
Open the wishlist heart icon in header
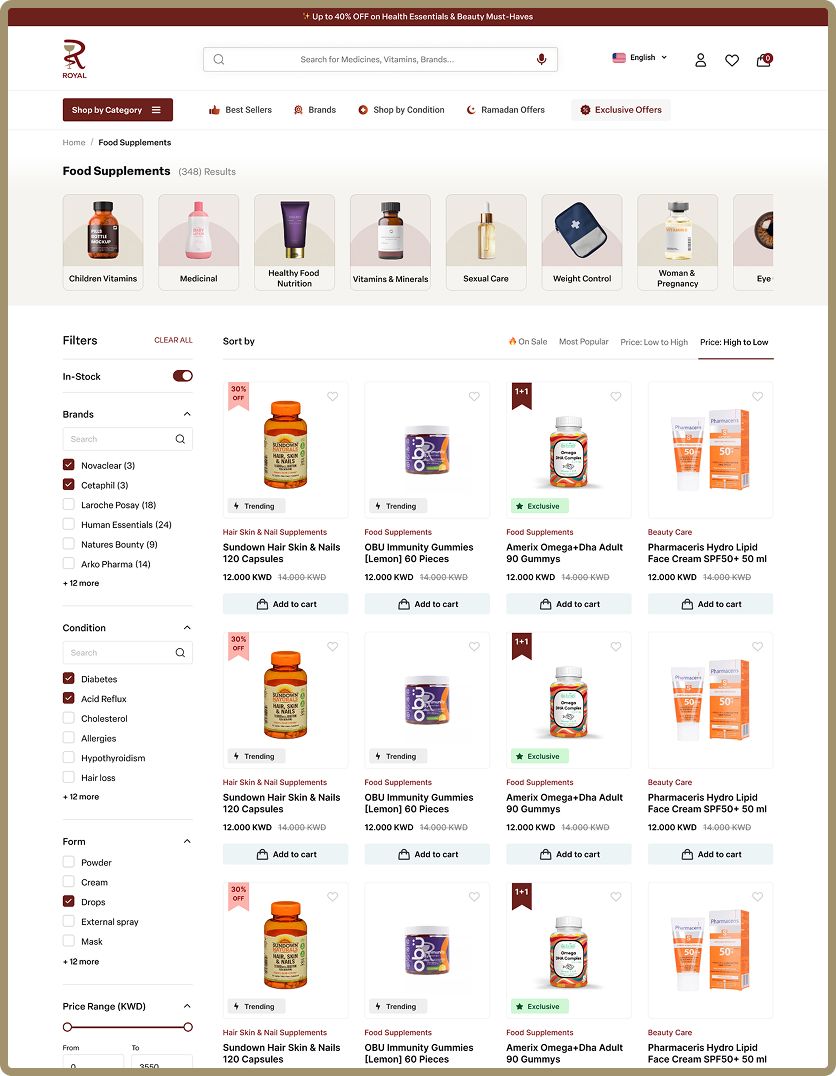[732, 60]
